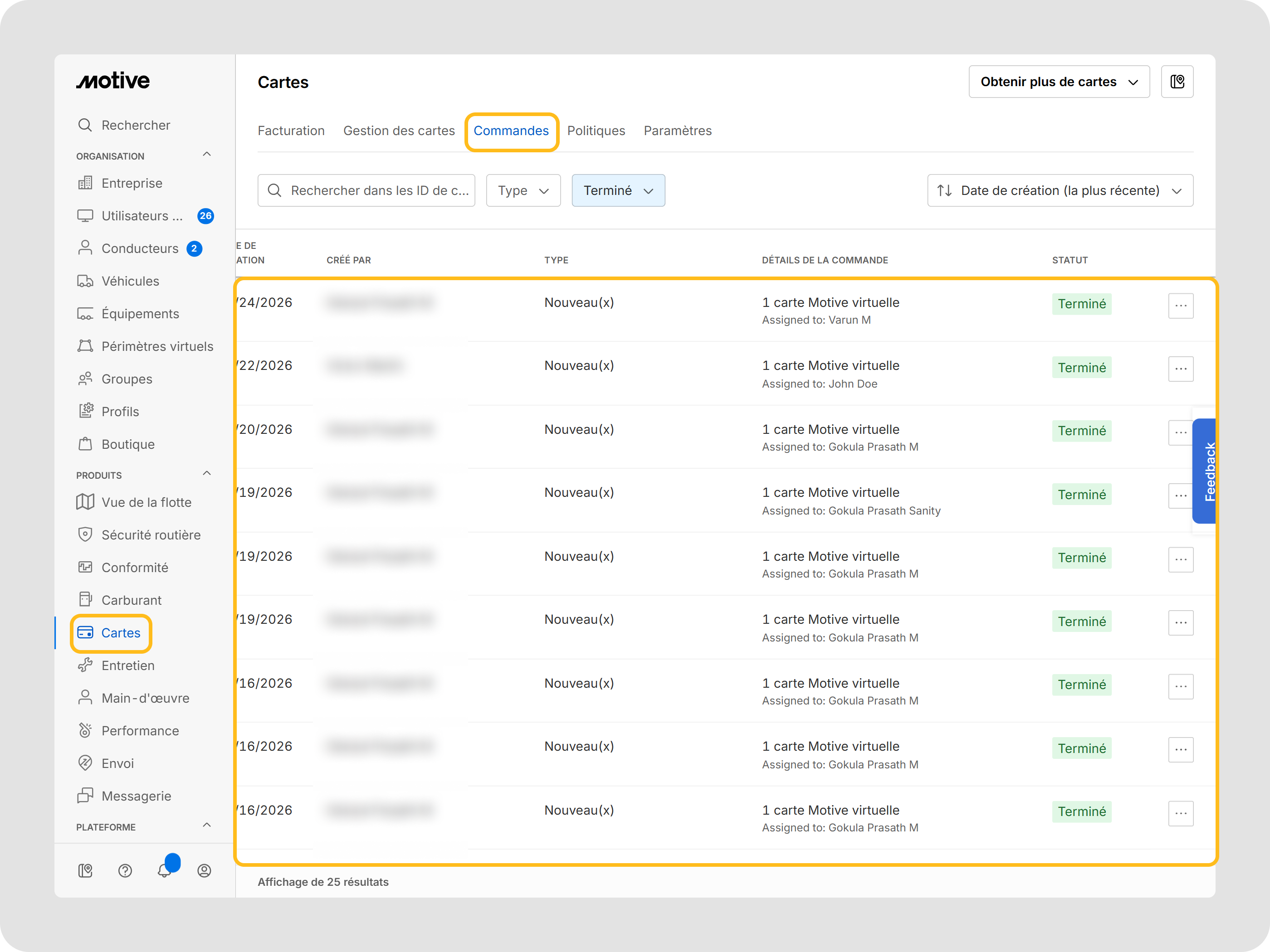Open Entretien in the sidebar

[116, 666]
